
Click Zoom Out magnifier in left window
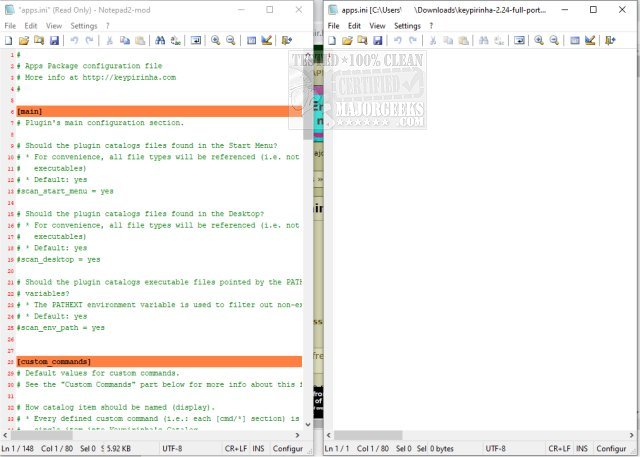click(x=231, y=40)
